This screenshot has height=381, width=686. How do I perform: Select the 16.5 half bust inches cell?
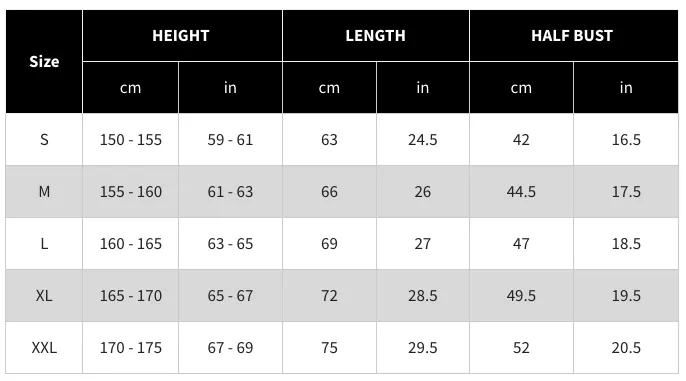pyautogui.click(x=626, y=140)
